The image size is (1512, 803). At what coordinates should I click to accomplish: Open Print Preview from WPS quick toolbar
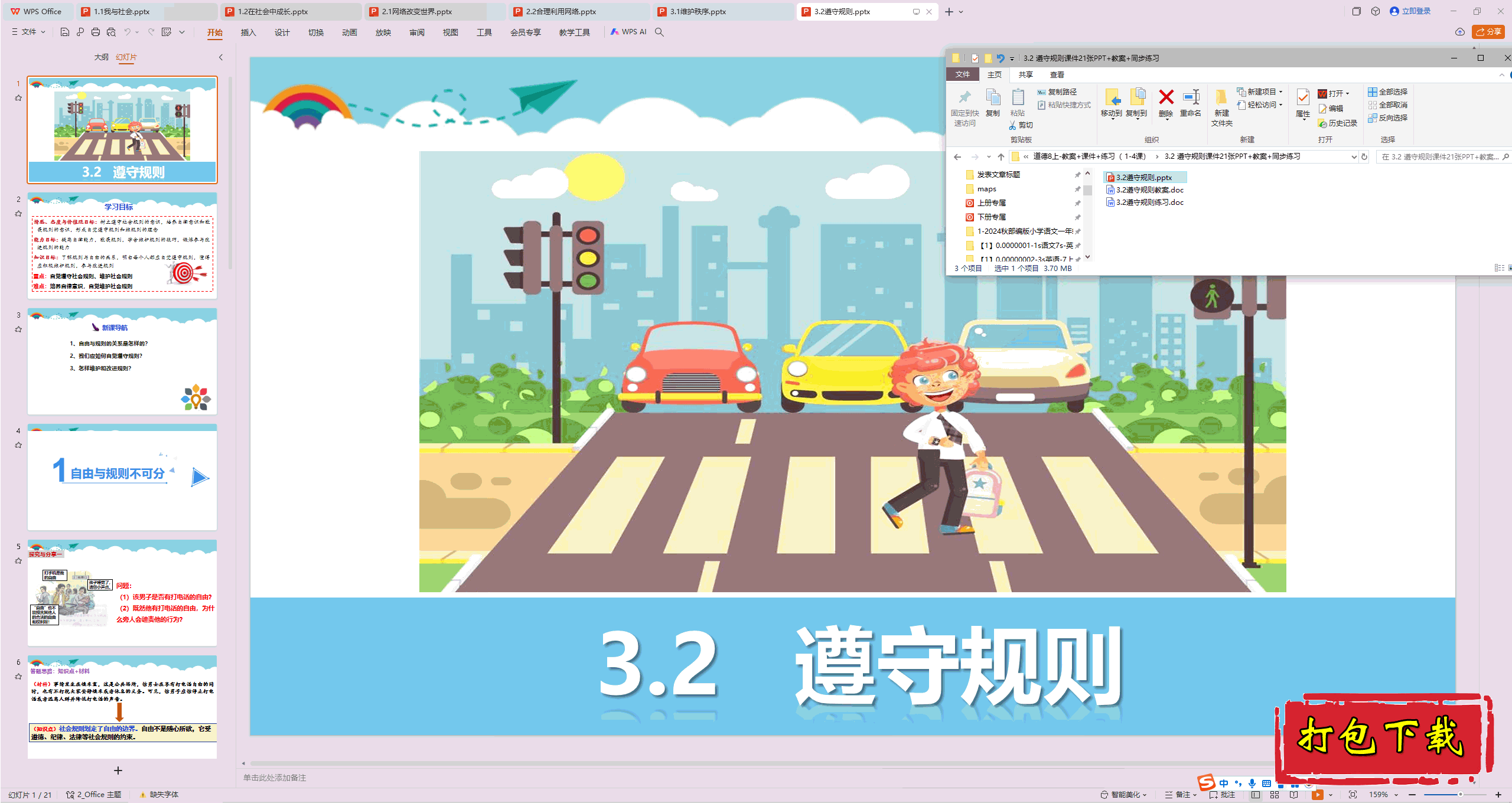click(111, 32)
